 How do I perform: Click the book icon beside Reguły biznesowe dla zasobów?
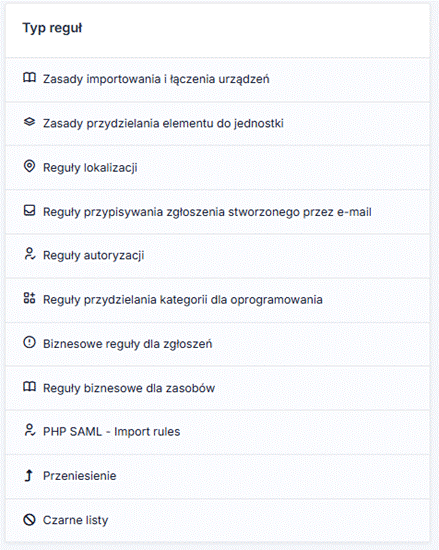click(x=29, y=387)
